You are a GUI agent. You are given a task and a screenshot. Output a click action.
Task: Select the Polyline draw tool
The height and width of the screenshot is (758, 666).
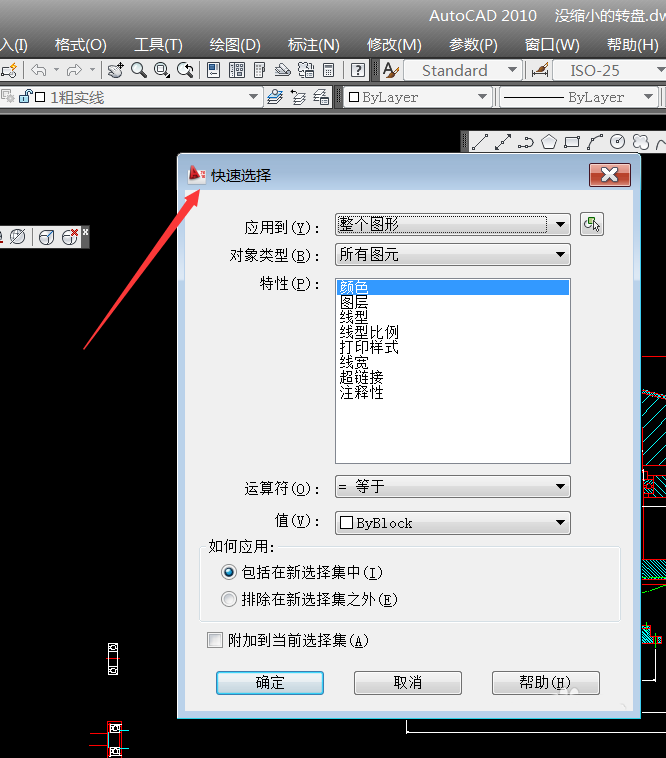pos(526,142)
